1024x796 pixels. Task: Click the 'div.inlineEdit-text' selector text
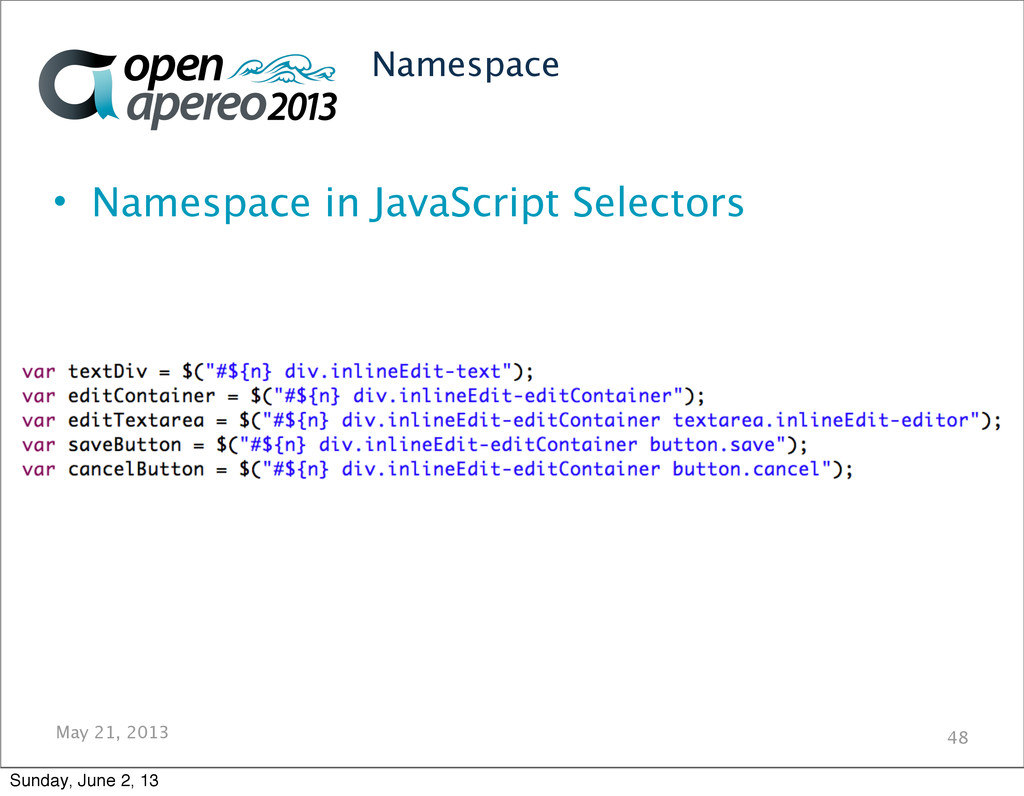(392, 372)
